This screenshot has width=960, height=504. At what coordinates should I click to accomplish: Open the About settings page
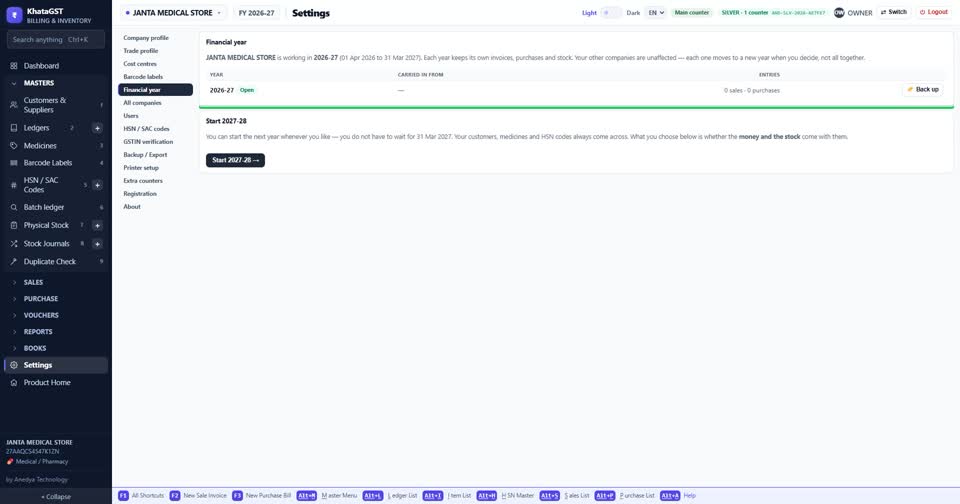click(156, 207)
